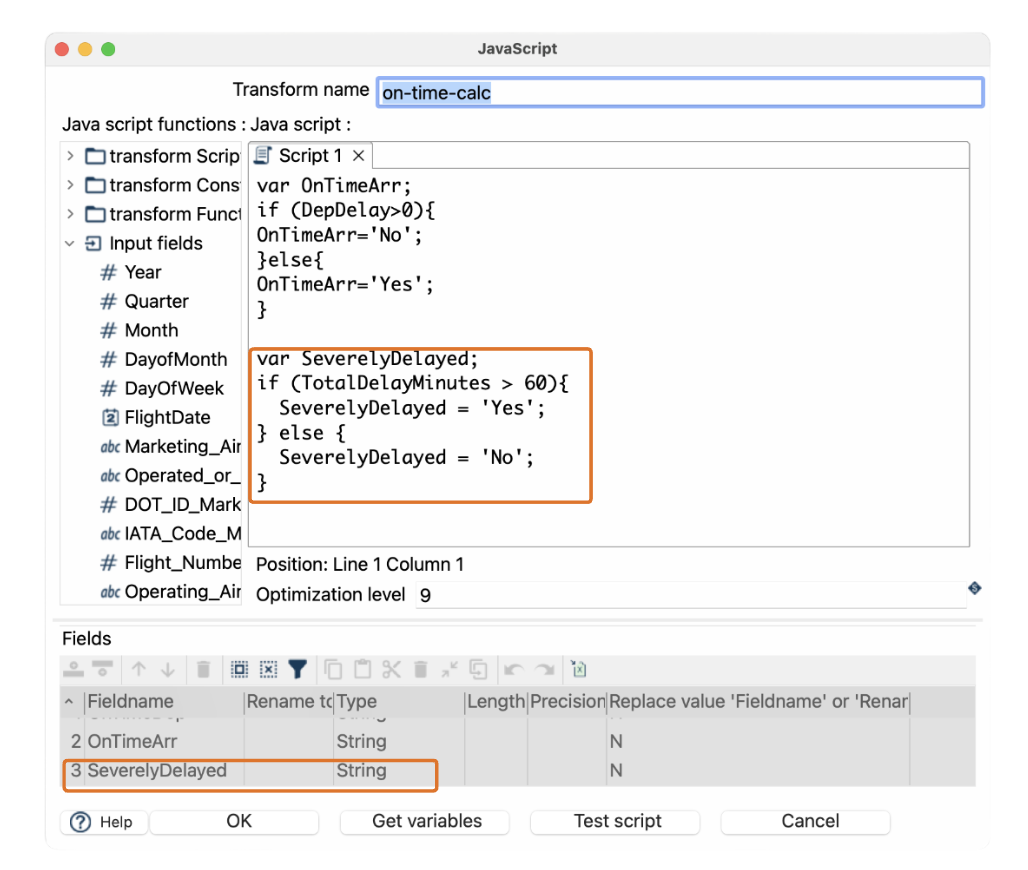This screenshot has width=1028, height=870.
Task: Click the clear selection icon in Fields toolbar
Action: pyautogui.click(x=268, y=669)
